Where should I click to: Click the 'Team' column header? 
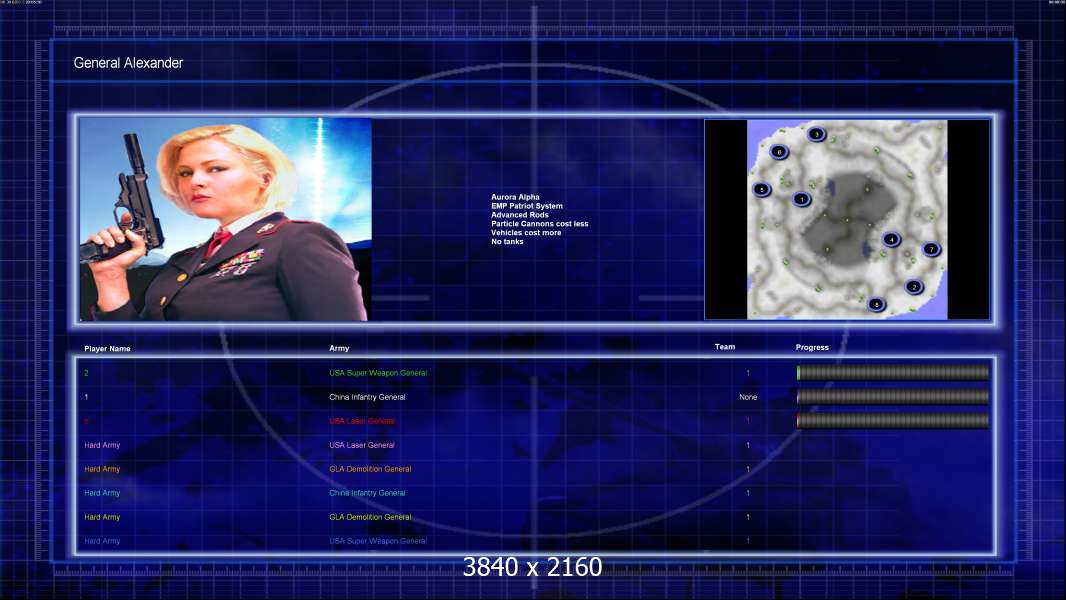pos(725,347)
